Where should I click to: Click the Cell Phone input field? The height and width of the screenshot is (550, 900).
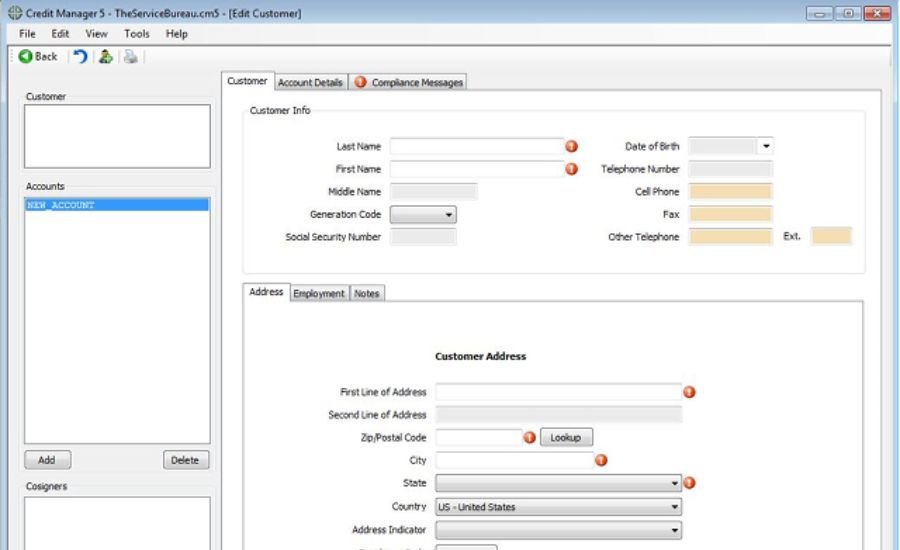[x=730, y=192]
